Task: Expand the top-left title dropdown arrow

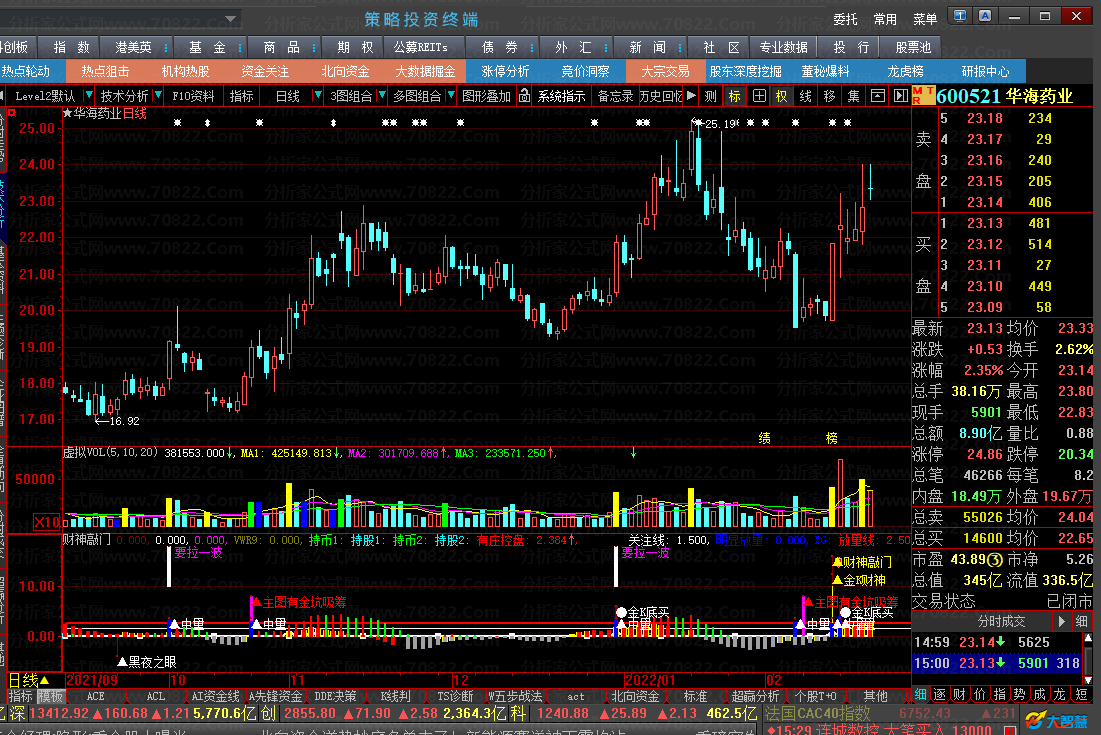Action: [230, 19]
